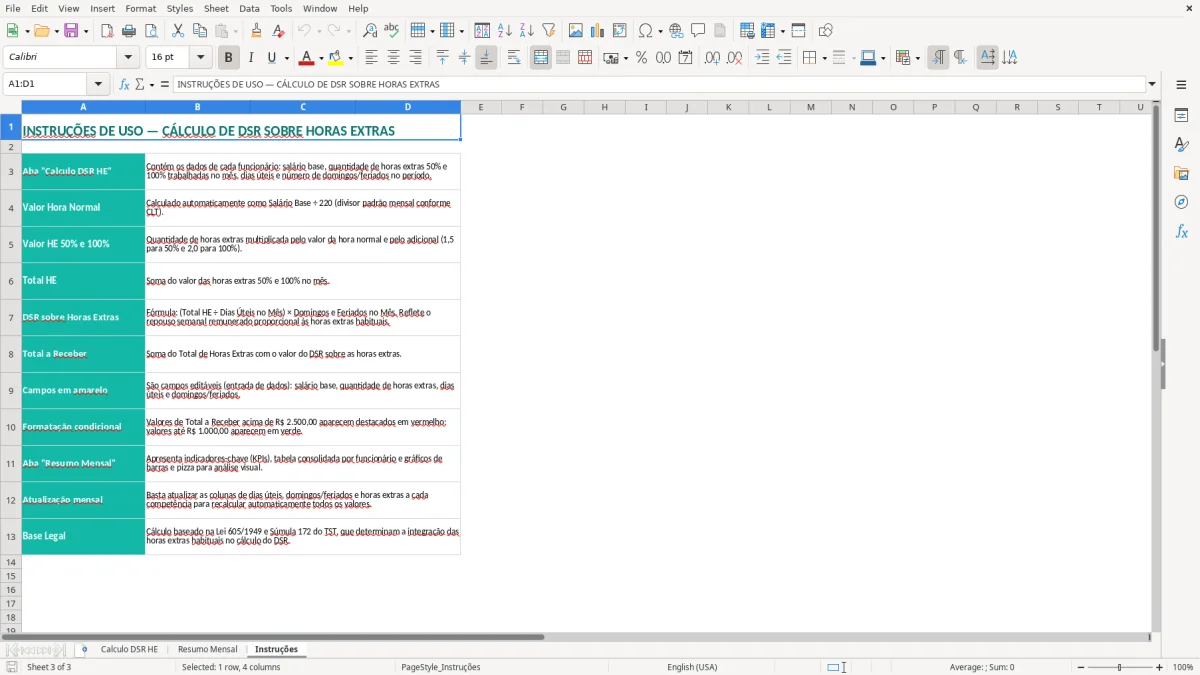Click Zoom In plus button
Viewport: 1200px width, 675px height.
(1160, 667)
